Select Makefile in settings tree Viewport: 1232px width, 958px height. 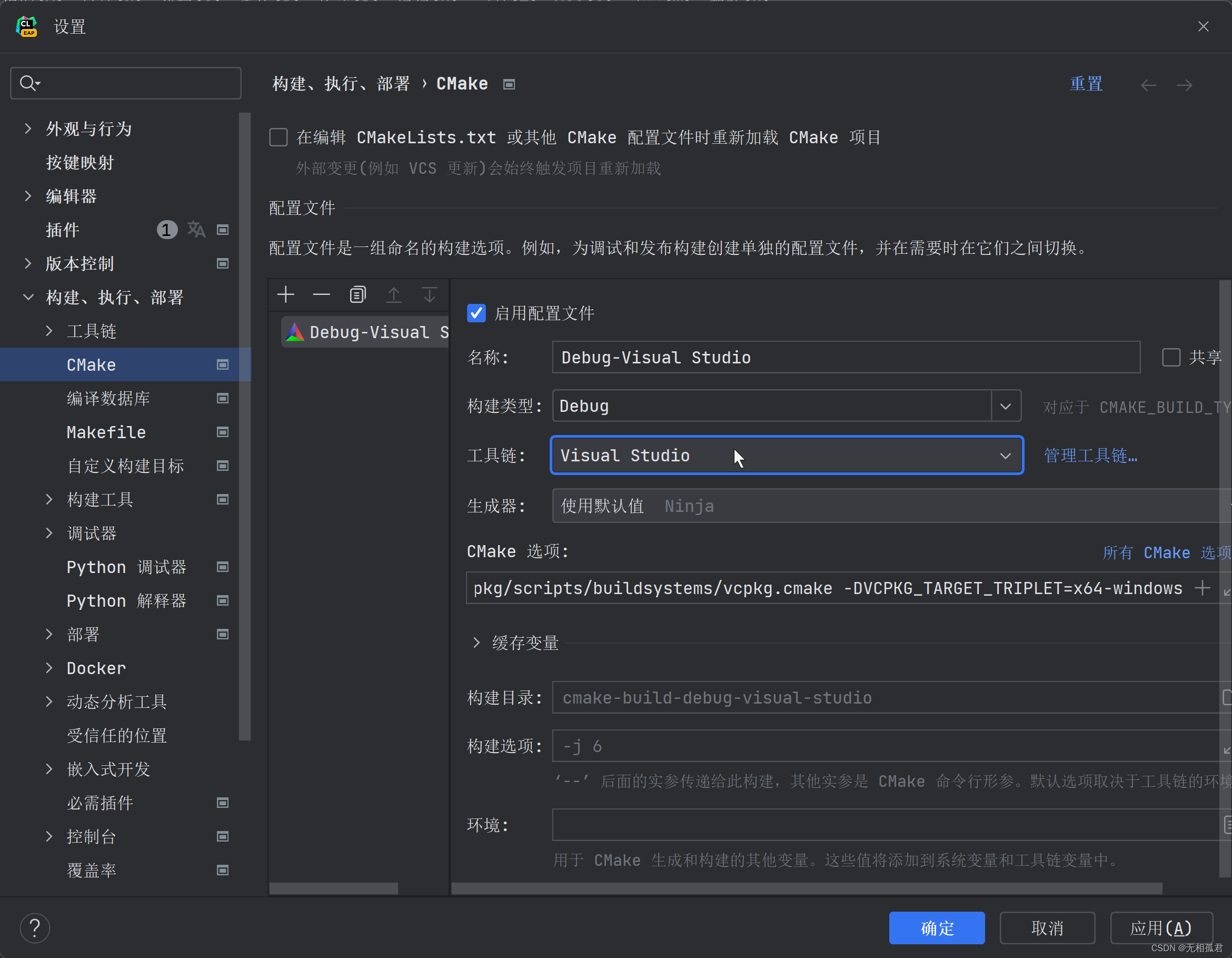point(106,432)
